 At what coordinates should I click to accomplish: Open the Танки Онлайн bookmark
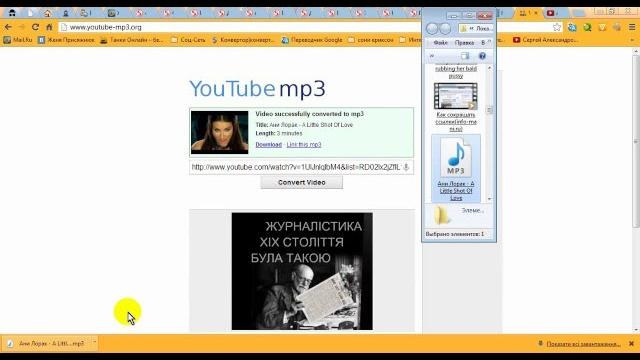click(131, 40)
